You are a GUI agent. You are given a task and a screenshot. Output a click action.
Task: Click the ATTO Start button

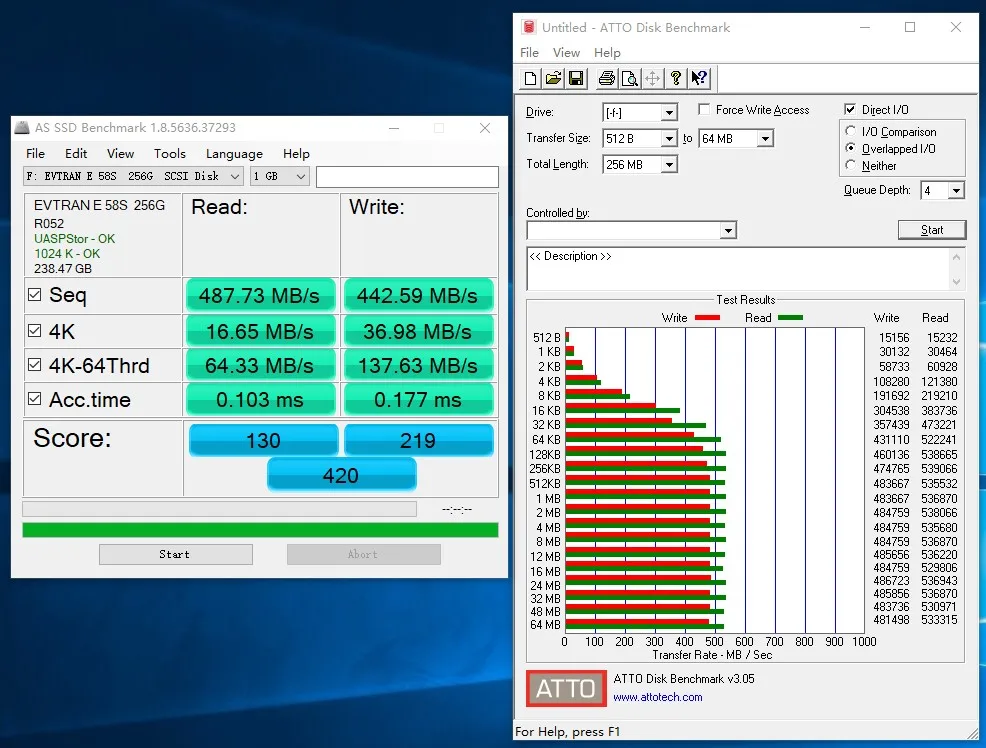931,230
